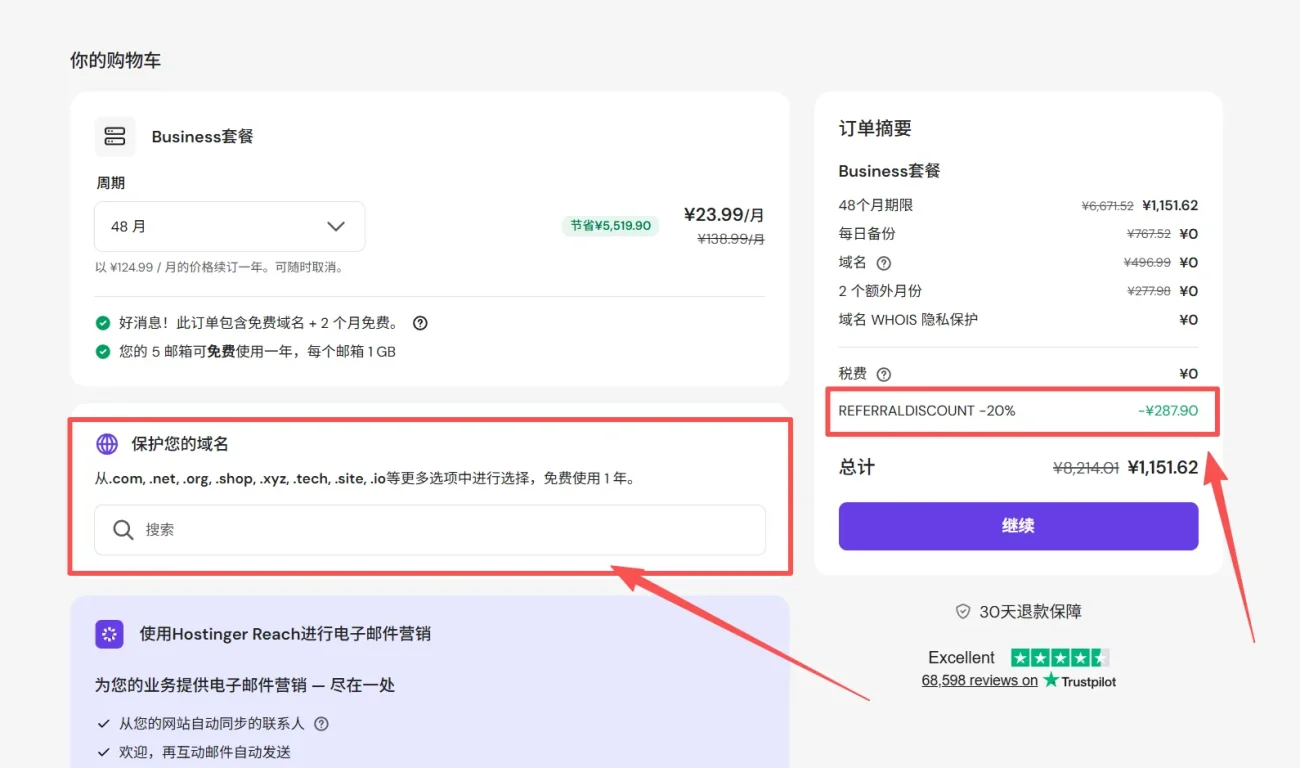The height and width of the screenshot is (768, 1300).
Task: Click the 域名 WHOIS 隐私保护 row label
Action: pyautogui.click(x=908, y=320)
